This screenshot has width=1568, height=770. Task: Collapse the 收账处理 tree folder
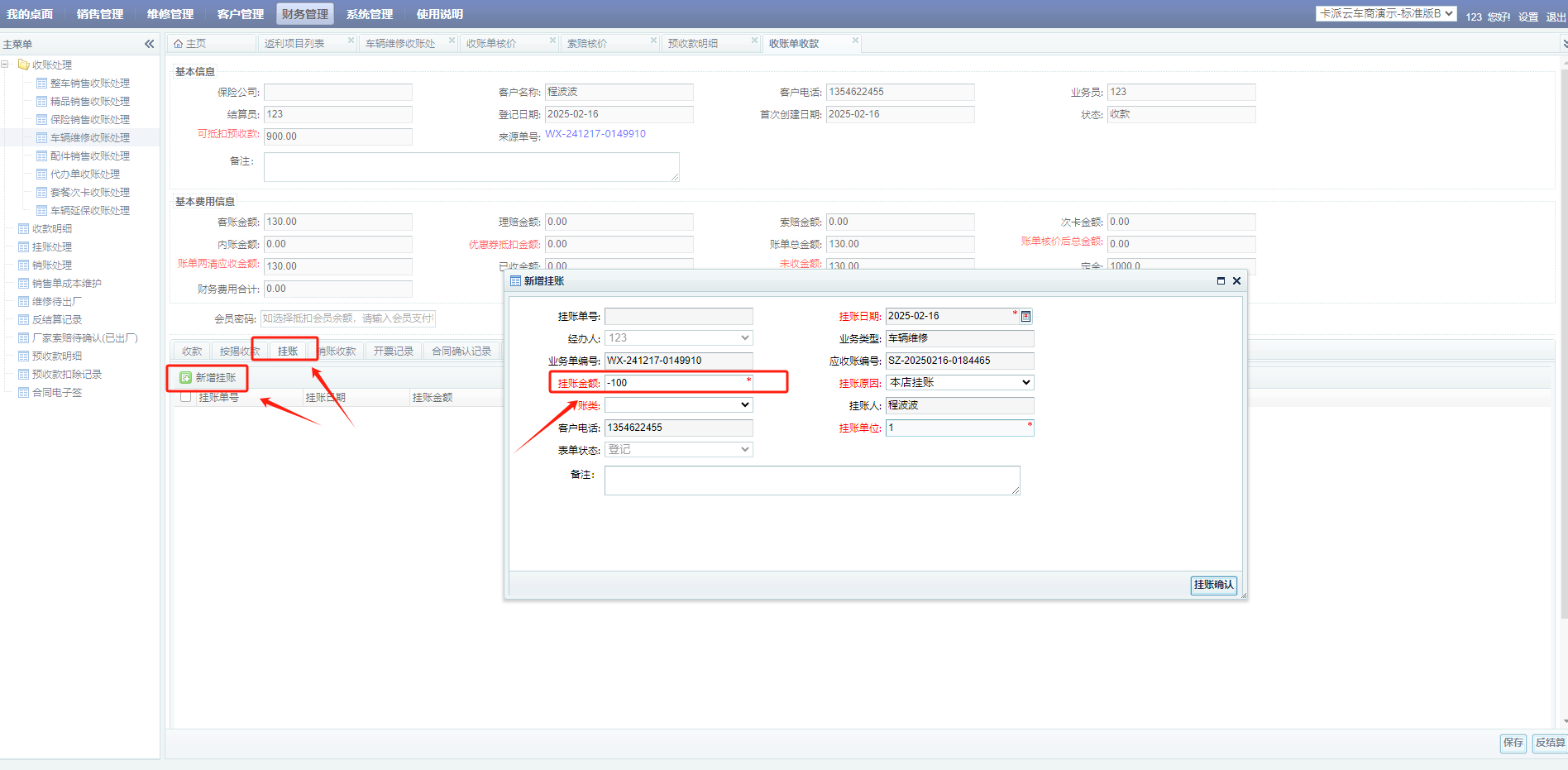click(6, 65)
